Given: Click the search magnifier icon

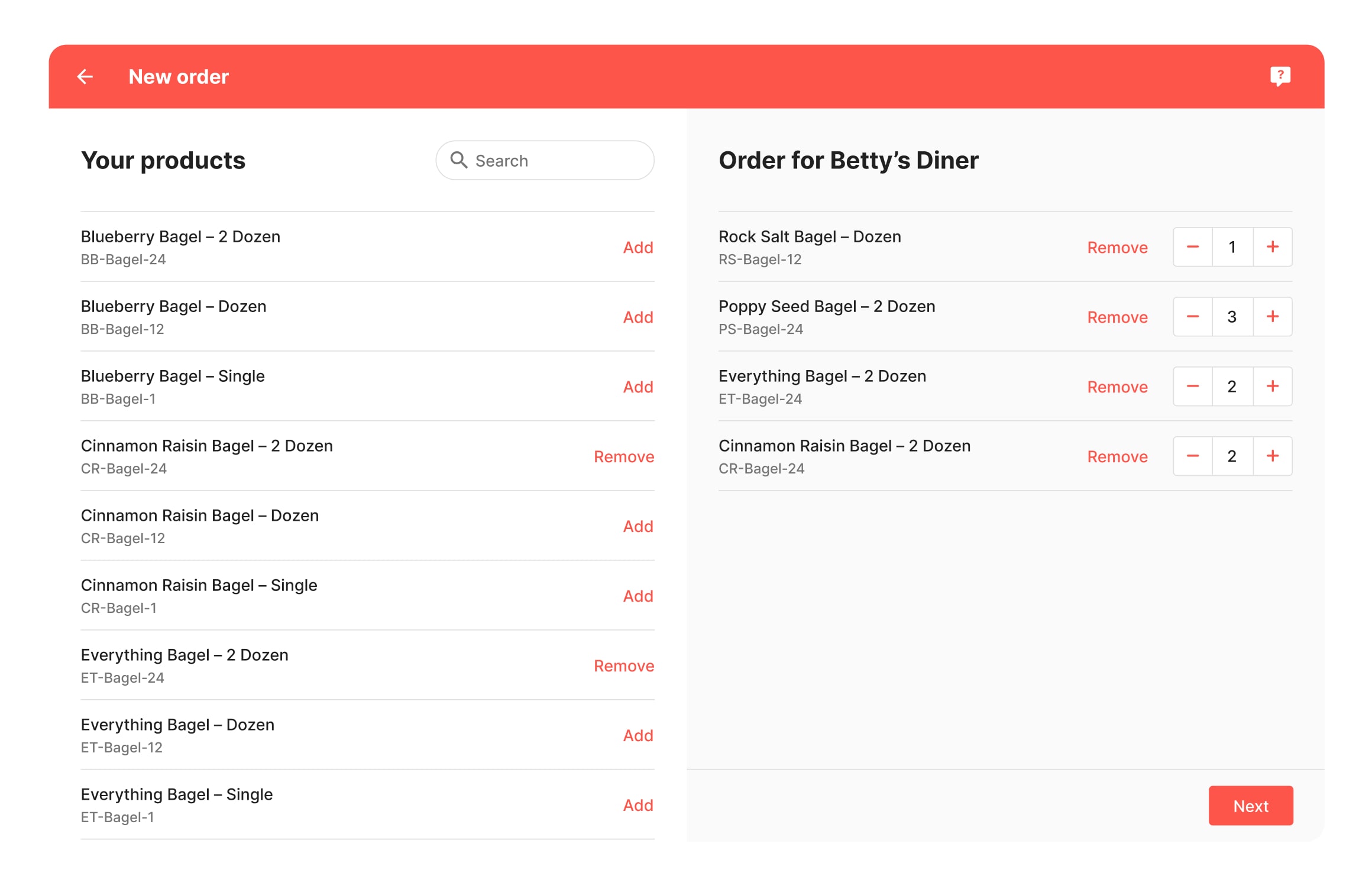Looking at the screenshot, I should point(459,160).
